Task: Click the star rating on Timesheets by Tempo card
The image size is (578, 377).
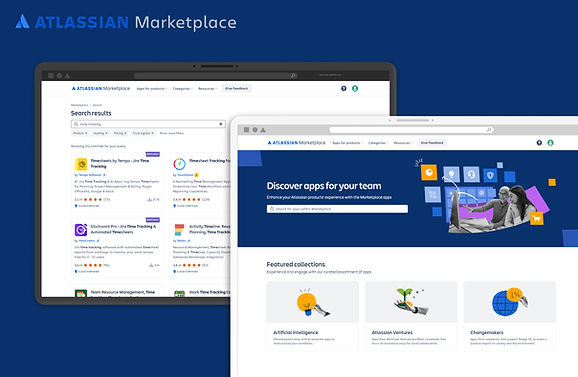Action: 93,200
